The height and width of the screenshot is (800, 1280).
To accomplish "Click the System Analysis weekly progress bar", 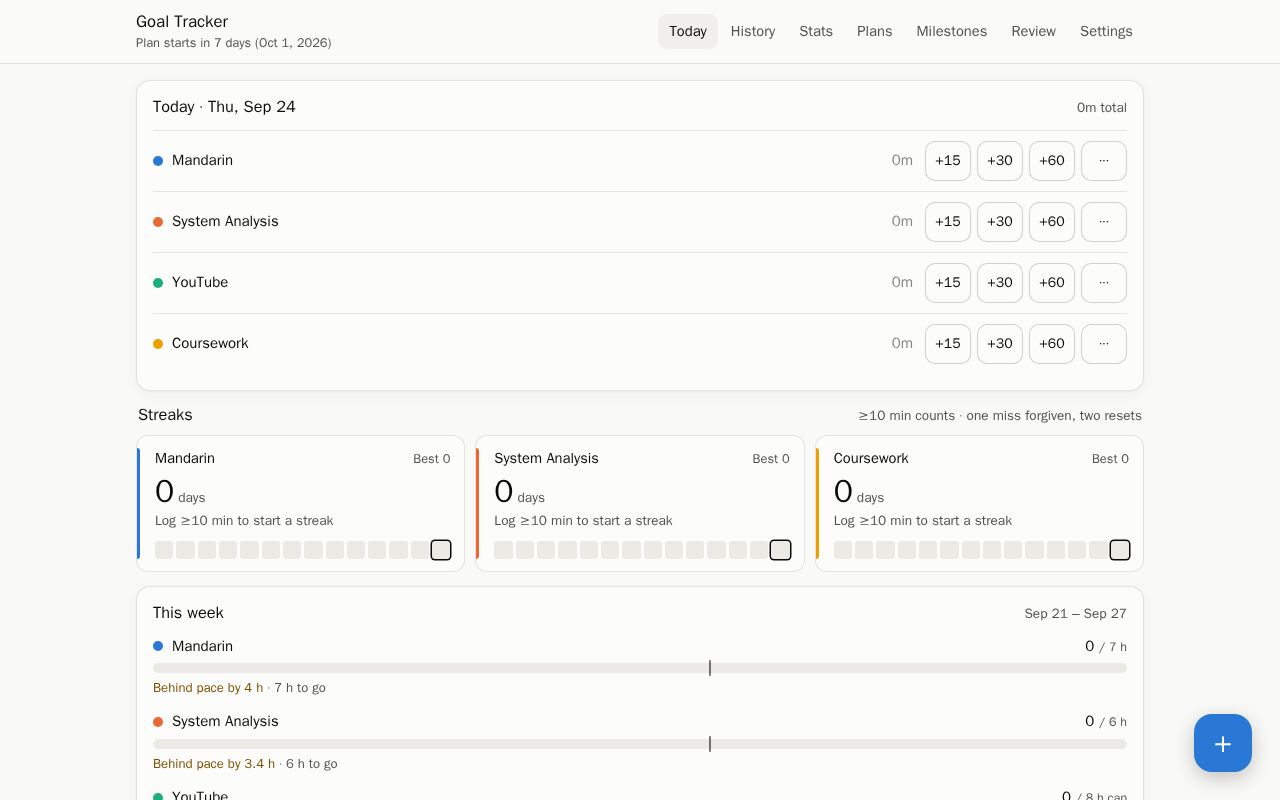I will [x=640, y=744].
